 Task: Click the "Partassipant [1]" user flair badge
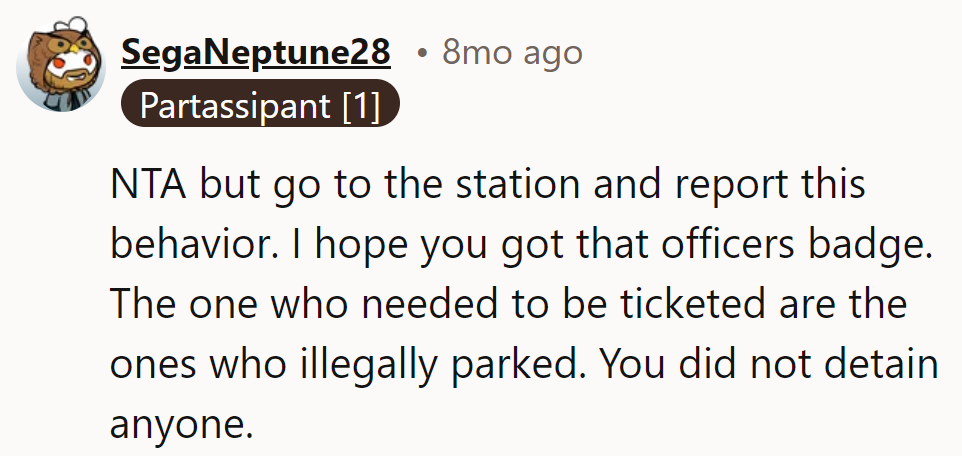tap(260, 105)
